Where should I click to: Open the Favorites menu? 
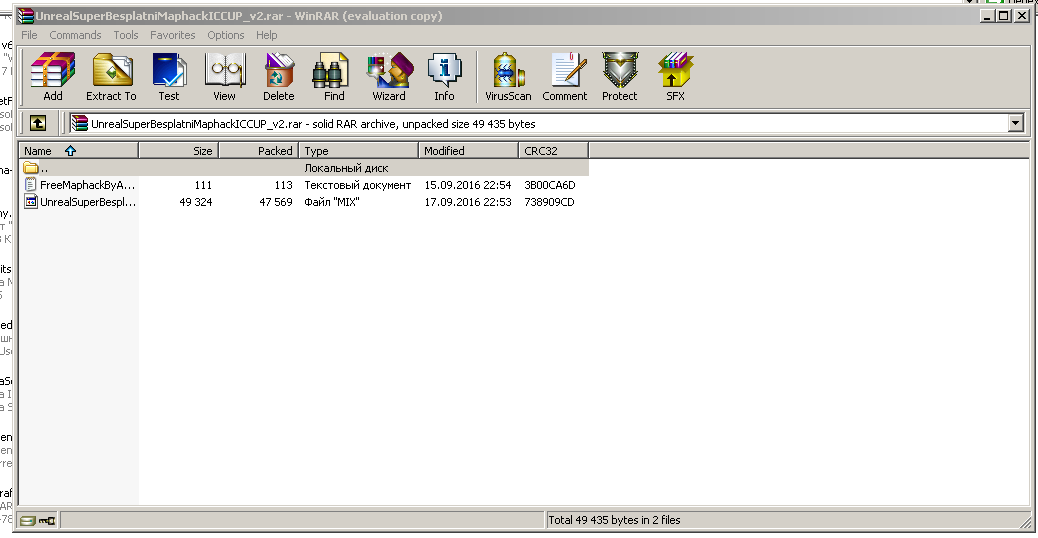click(x=172, y=35)
